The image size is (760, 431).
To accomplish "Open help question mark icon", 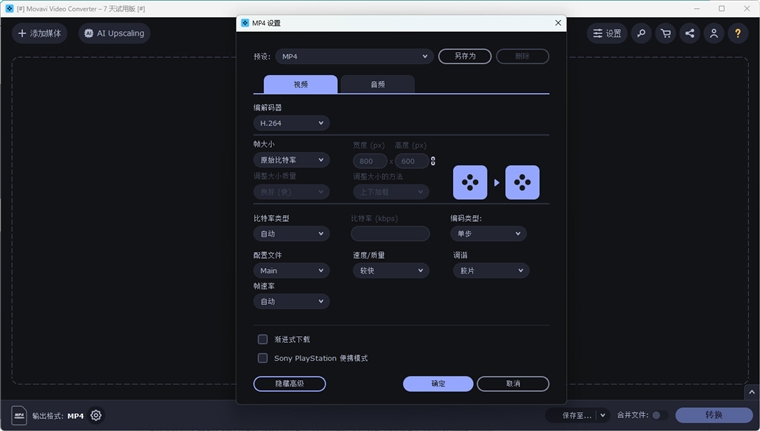I will [x=738, y=33].
